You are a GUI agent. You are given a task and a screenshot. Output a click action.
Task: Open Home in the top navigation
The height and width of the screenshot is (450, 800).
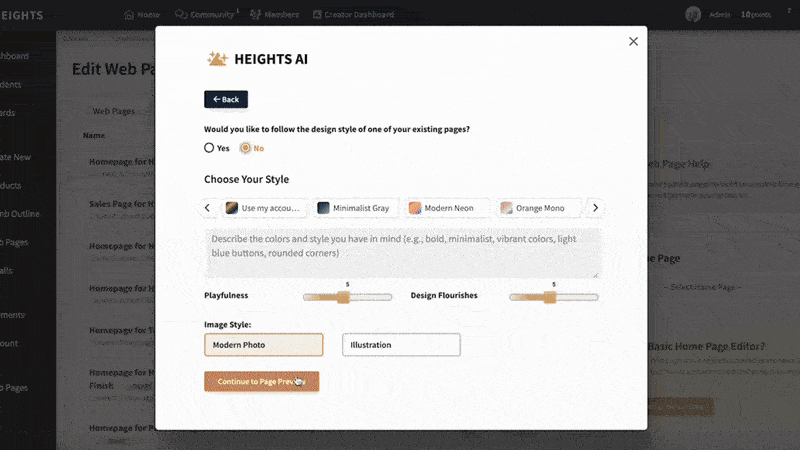pos(142,15)
